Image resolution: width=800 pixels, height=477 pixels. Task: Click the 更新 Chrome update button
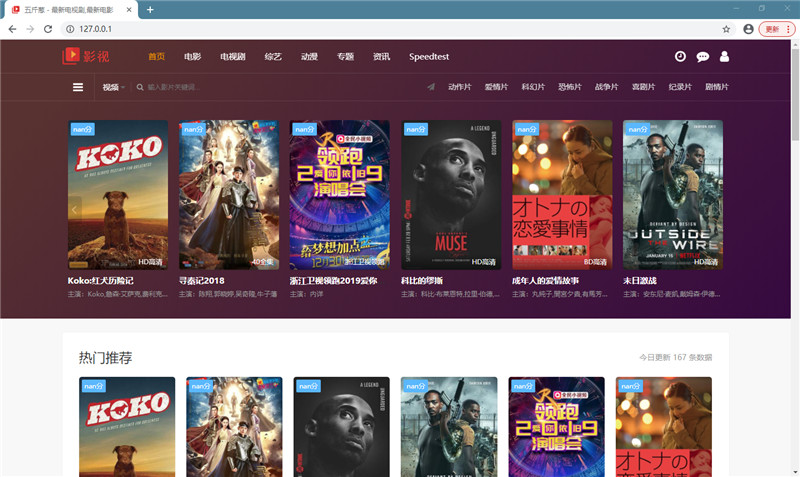click(x=776, y=29)
